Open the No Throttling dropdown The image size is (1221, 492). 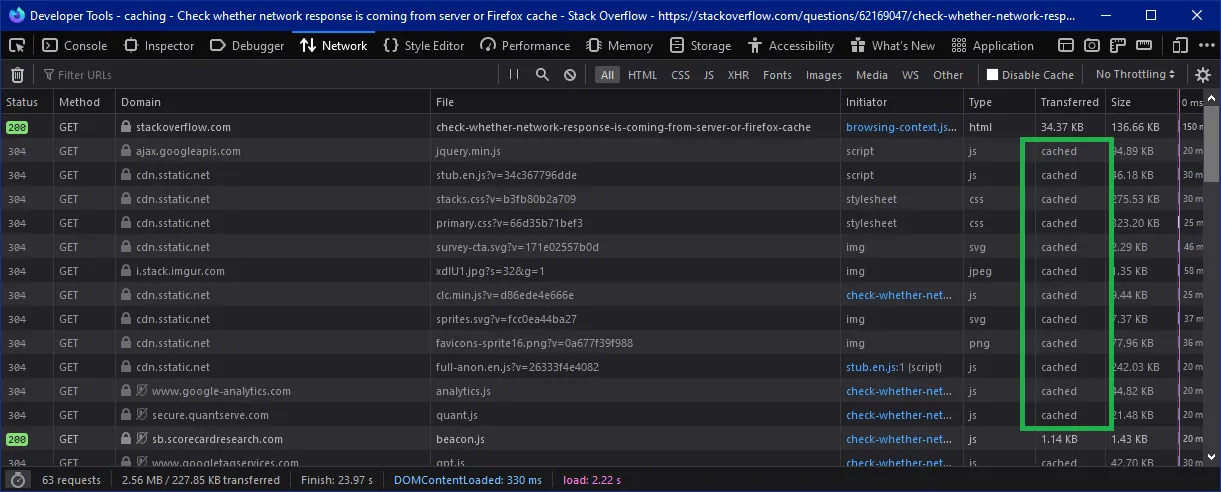click(x=1135, y=75)
